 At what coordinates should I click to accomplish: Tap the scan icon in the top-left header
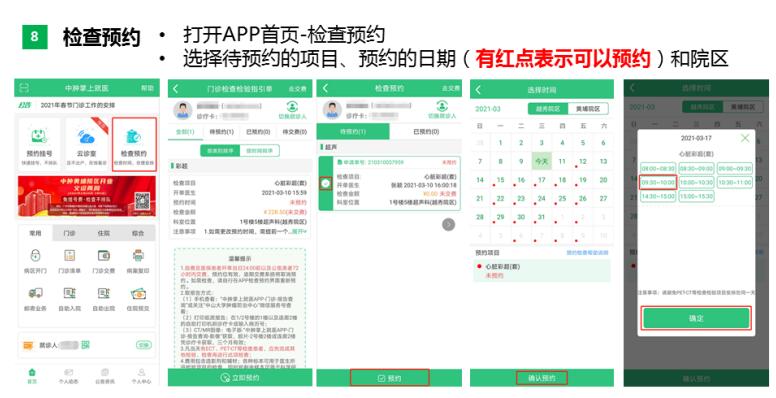pyautogui.click(x=24, y=88)
